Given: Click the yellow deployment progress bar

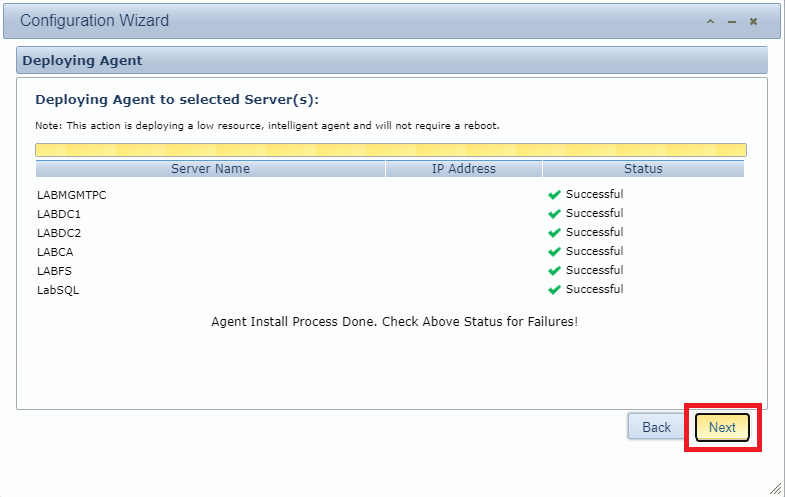Looking at the screenshot, I should tap(390, 150).
